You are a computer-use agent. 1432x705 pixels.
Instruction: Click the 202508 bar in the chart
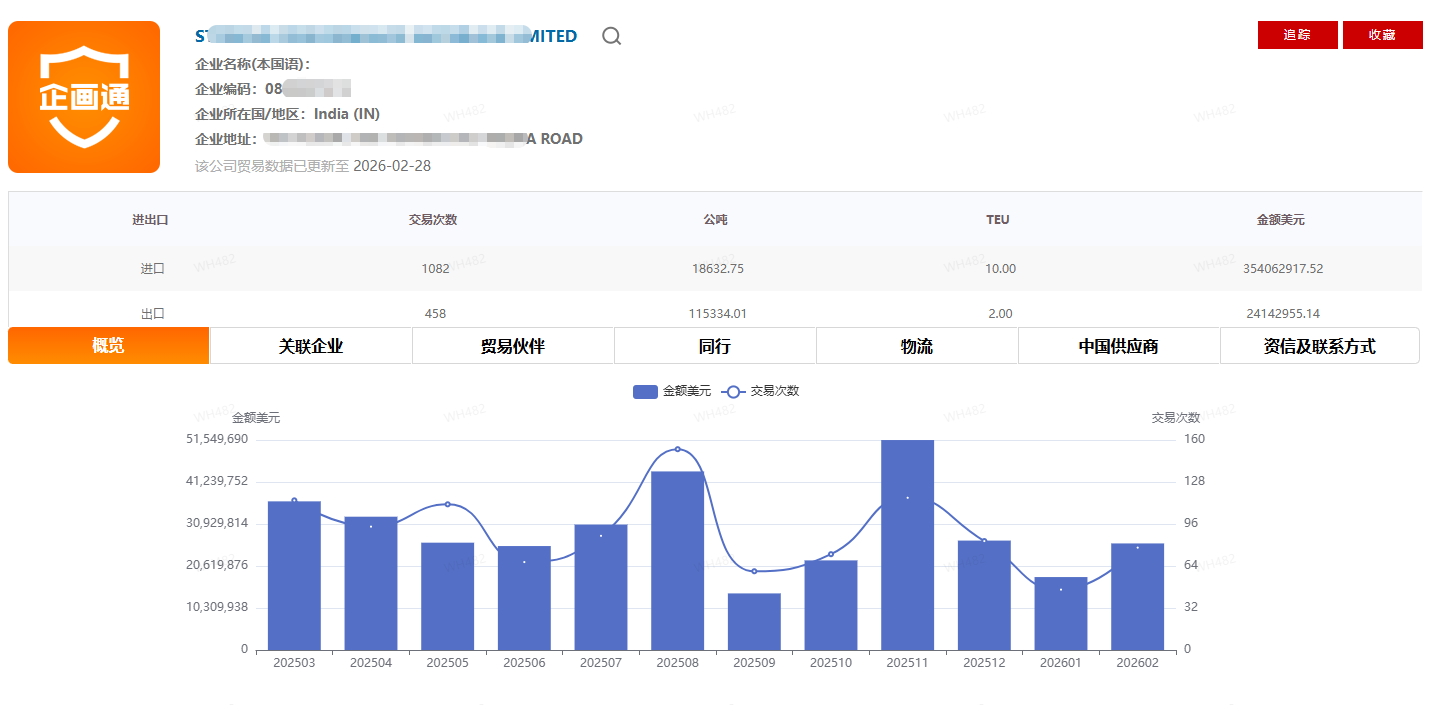[677, 560]
